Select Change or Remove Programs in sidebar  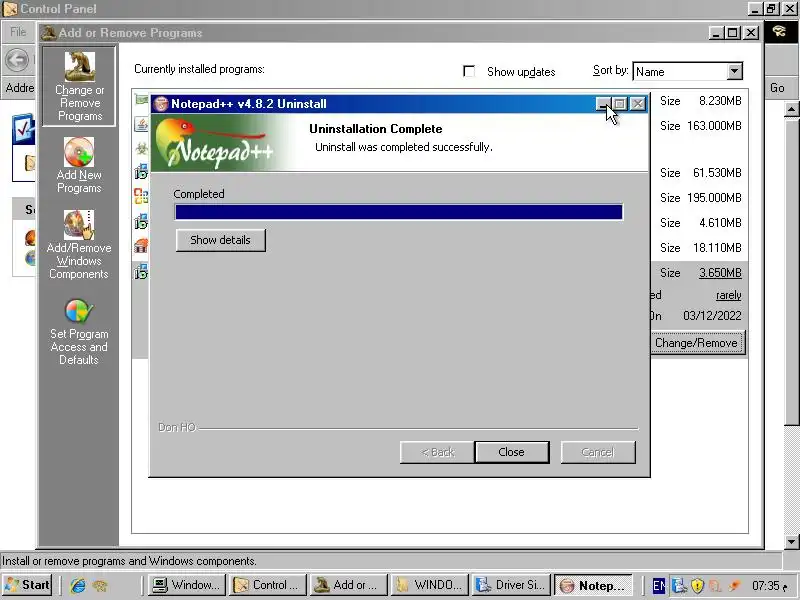click(79, 86)
